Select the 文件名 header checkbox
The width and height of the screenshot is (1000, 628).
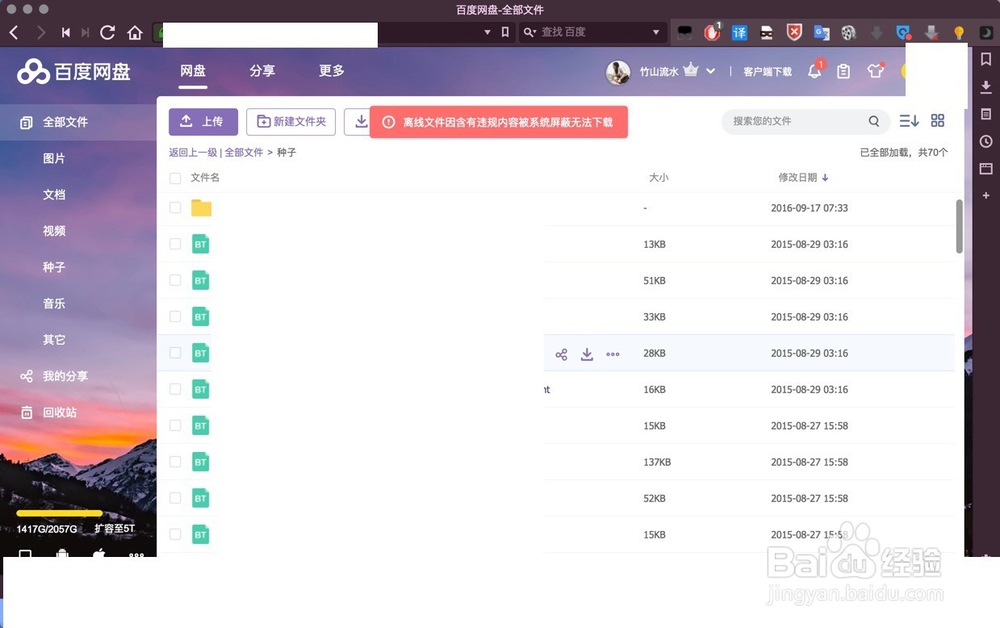[174, 177]
